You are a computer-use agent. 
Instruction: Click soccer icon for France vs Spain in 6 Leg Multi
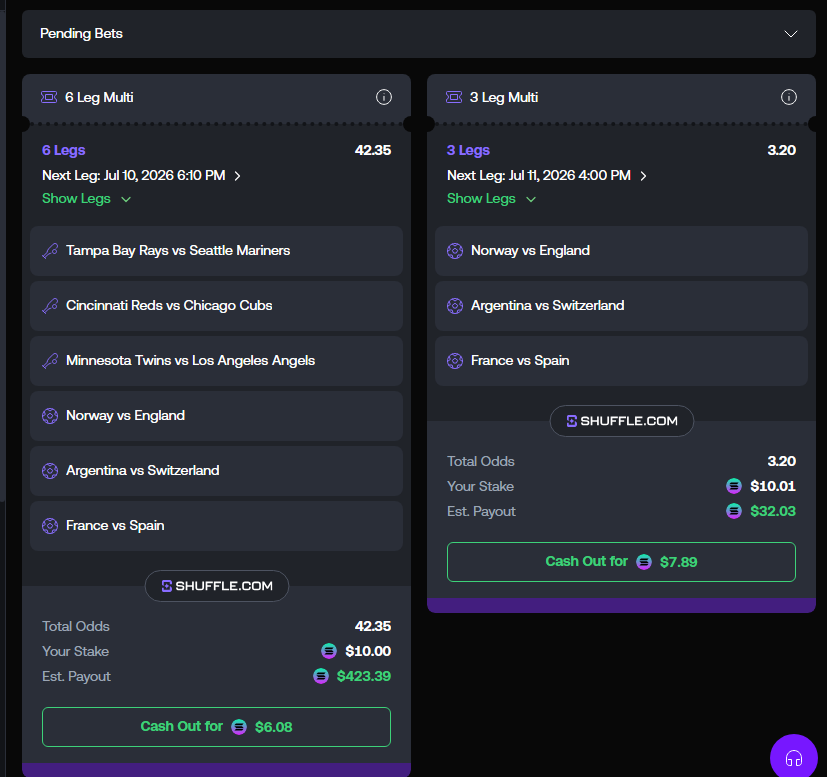point(50,526)
